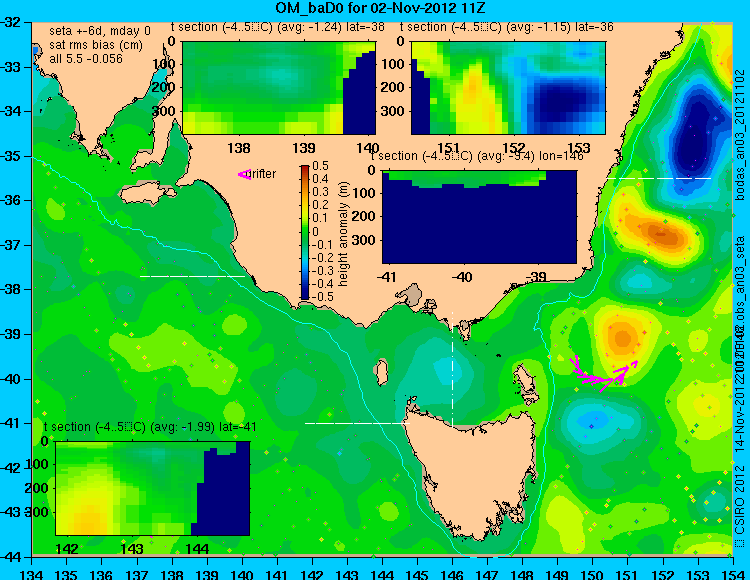The image size is (750, 580).
Task: Click the magenta drifter track arrows east of Flinders Island
Action: tap(603, 374)
